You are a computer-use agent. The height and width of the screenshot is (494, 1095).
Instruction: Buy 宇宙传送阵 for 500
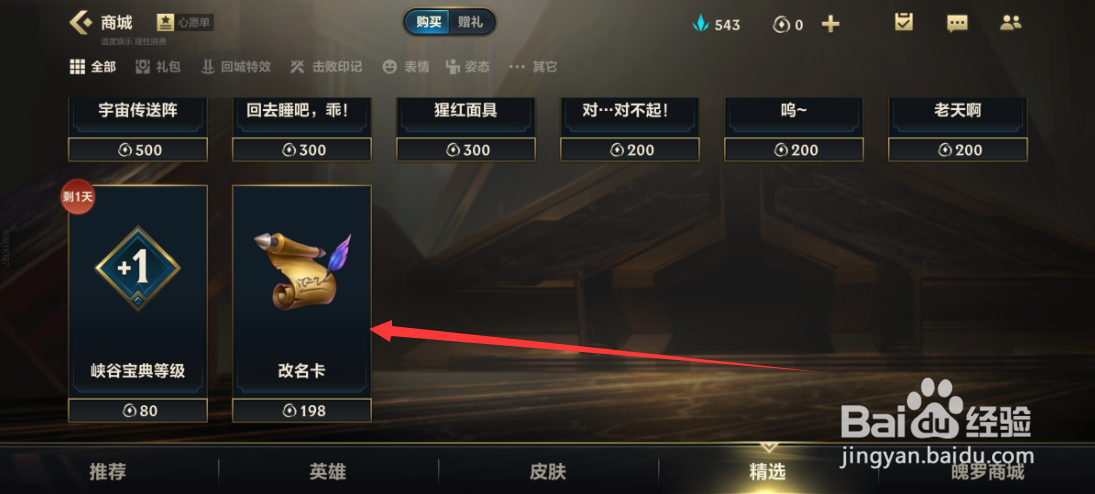138,150
